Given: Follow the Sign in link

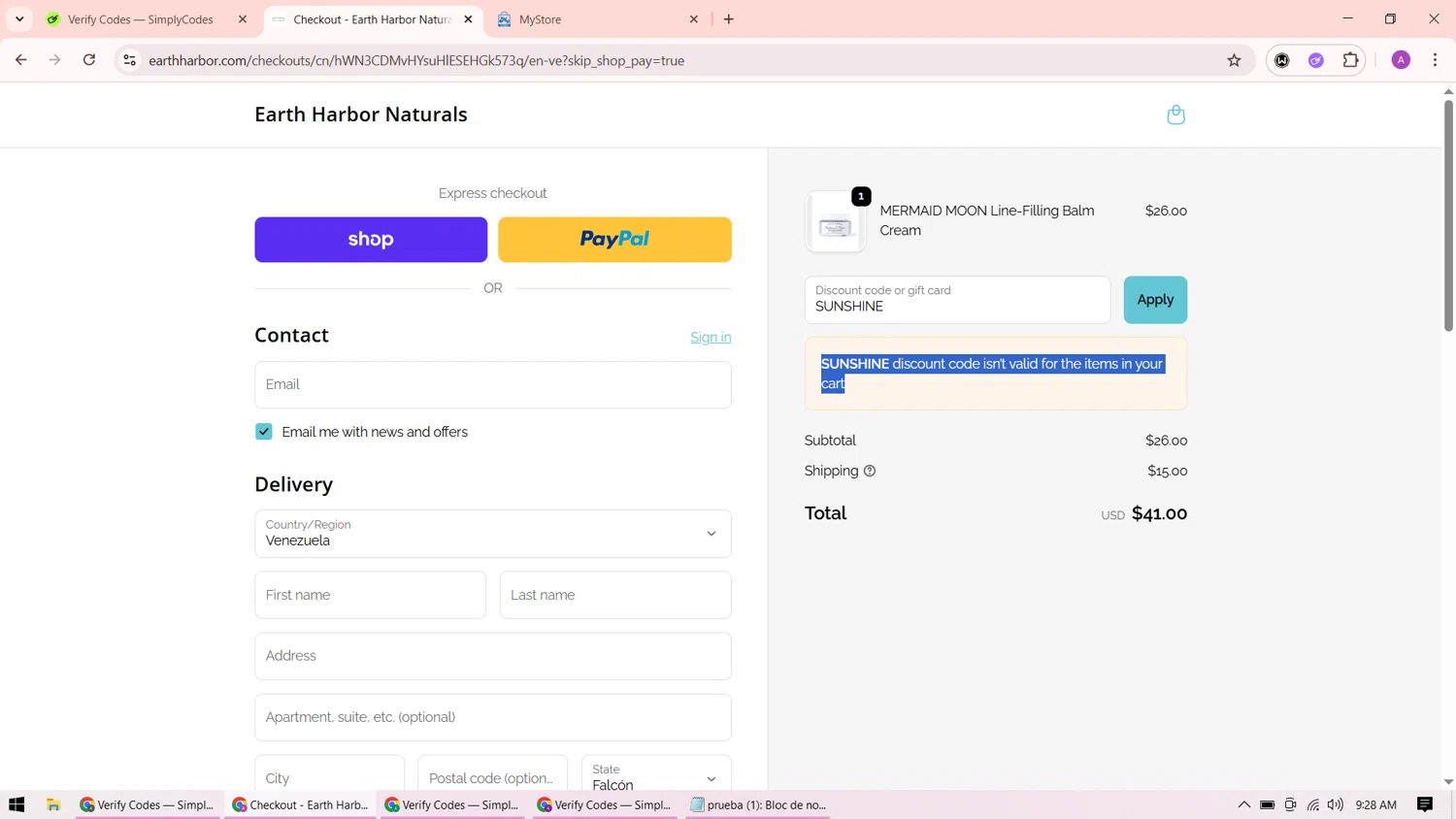Looking at the screenshot, I should 711,338.
